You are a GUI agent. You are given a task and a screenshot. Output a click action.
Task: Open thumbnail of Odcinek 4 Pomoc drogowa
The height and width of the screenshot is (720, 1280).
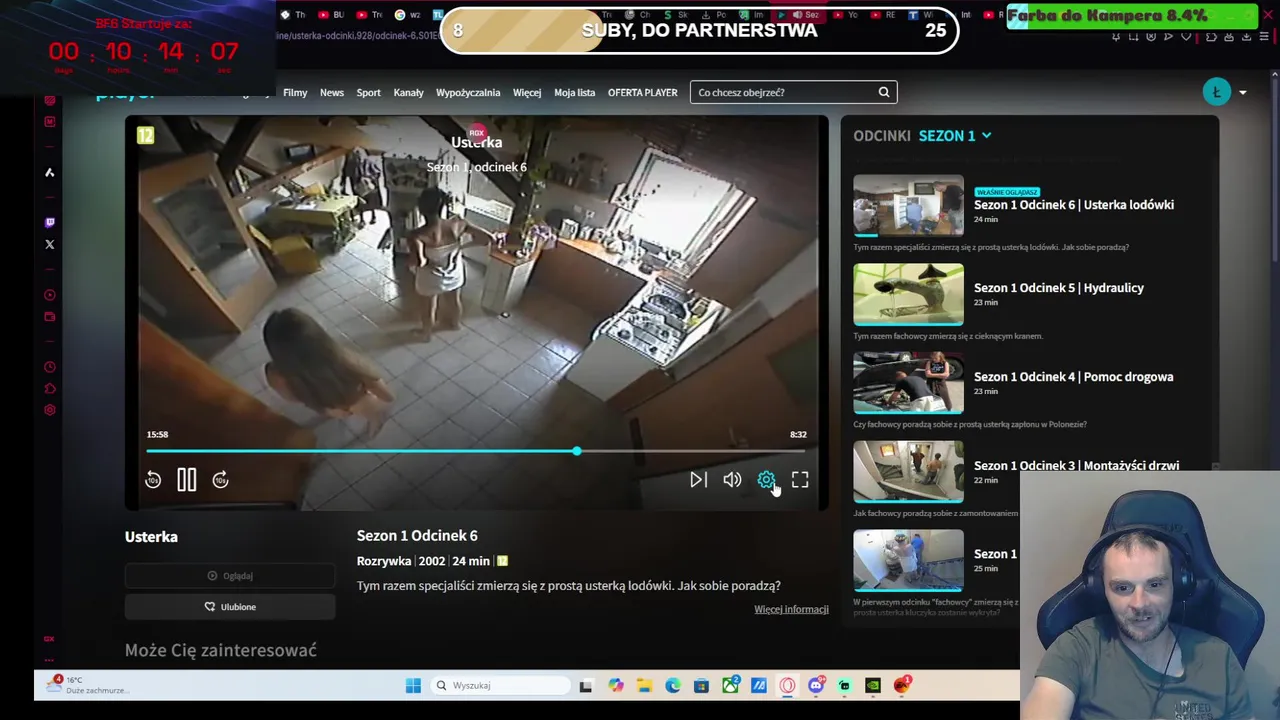[x=908, y=384]
